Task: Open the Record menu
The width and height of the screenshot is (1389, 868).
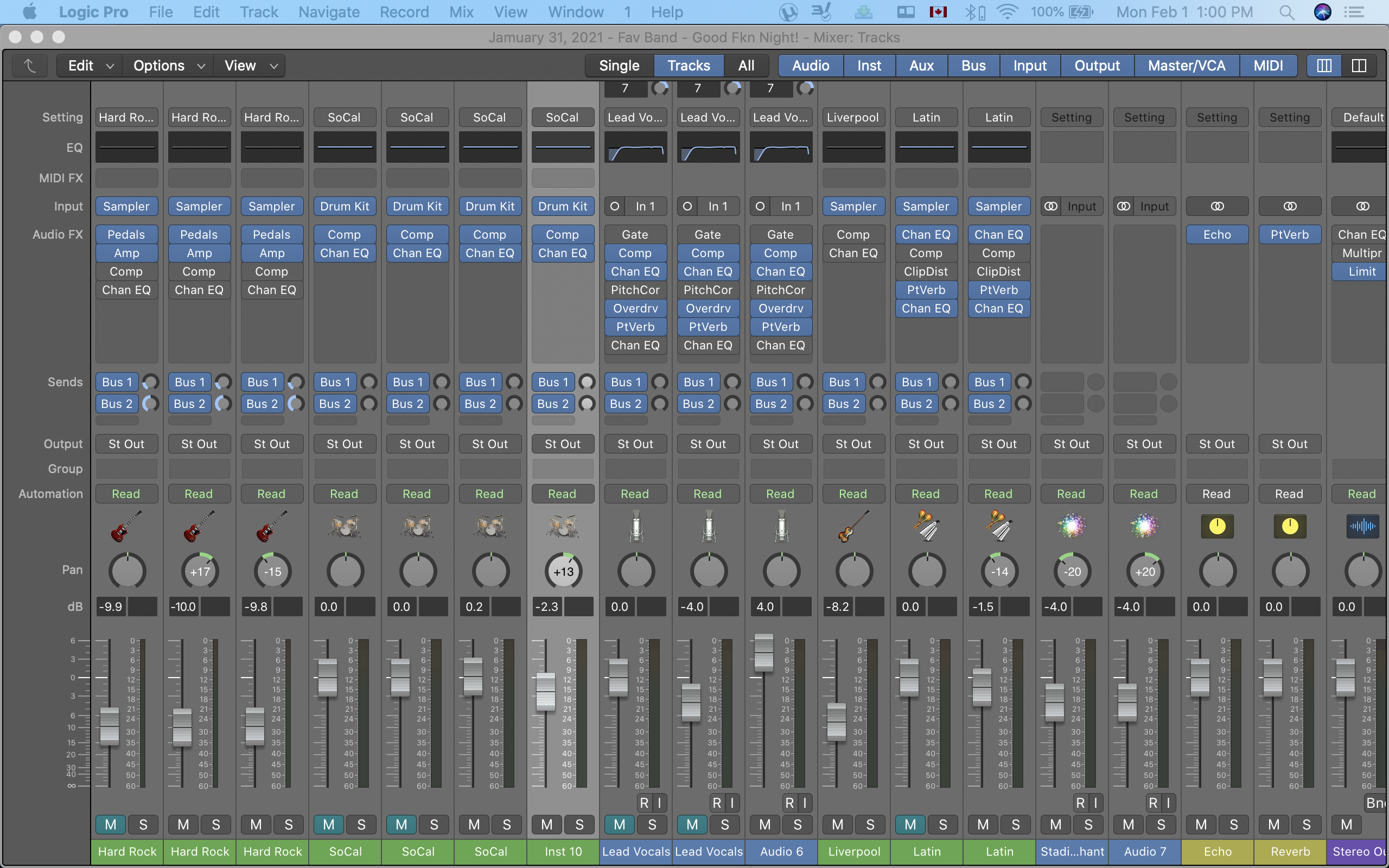Action: point(404,12)
